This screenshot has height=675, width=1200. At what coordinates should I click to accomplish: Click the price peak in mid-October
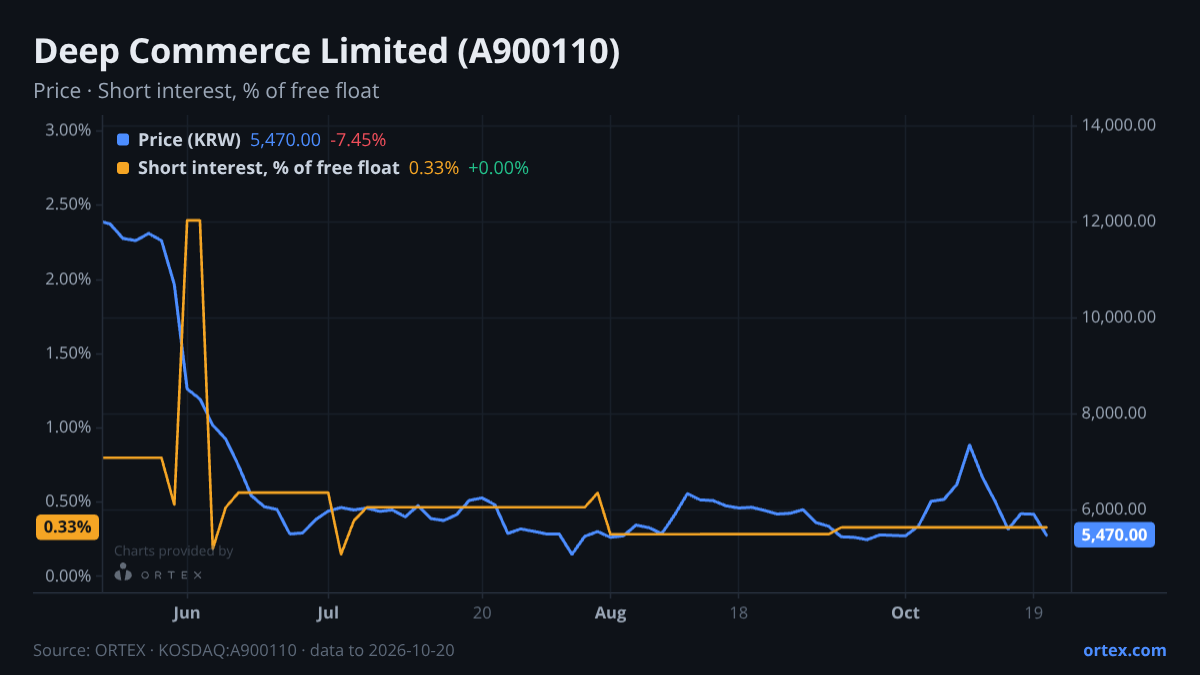[x=969, y=445]
